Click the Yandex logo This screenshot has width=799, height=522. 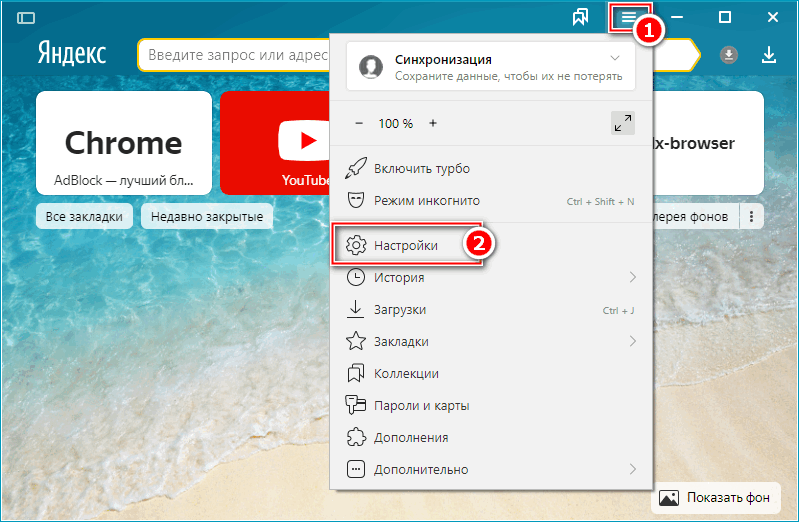(72, 54)
